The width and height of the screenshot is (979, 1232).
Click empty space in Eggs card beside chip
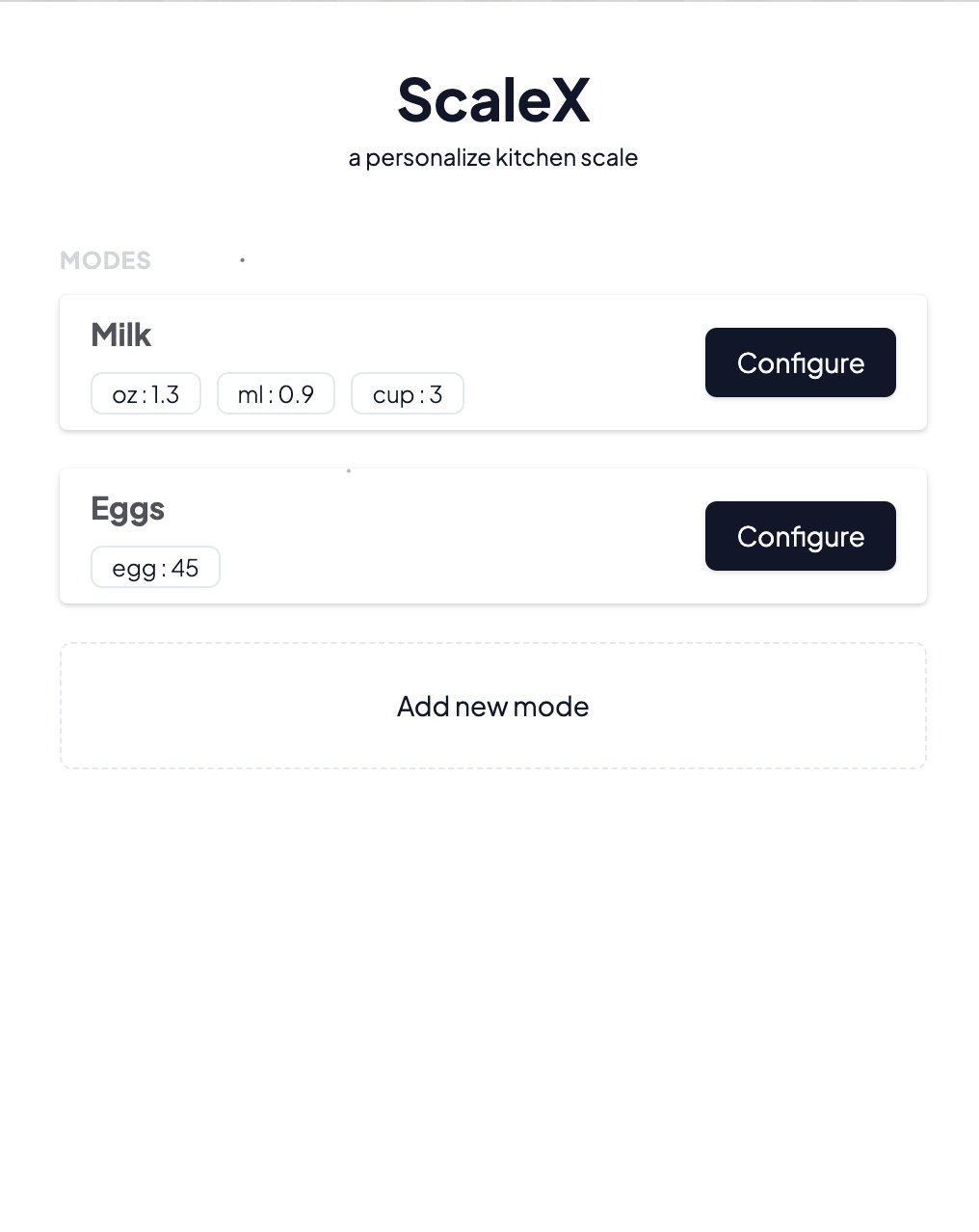pos(463,567)
